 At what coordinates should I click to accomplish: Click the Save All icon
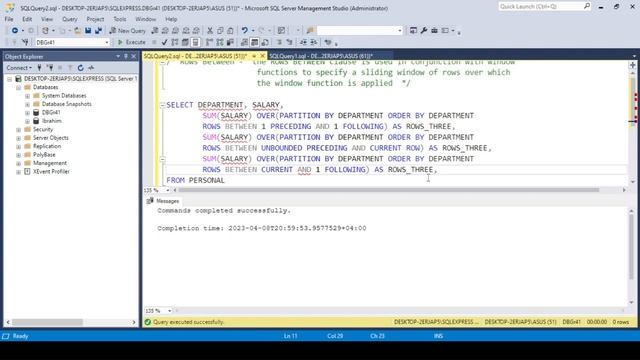tap(98, 31)
